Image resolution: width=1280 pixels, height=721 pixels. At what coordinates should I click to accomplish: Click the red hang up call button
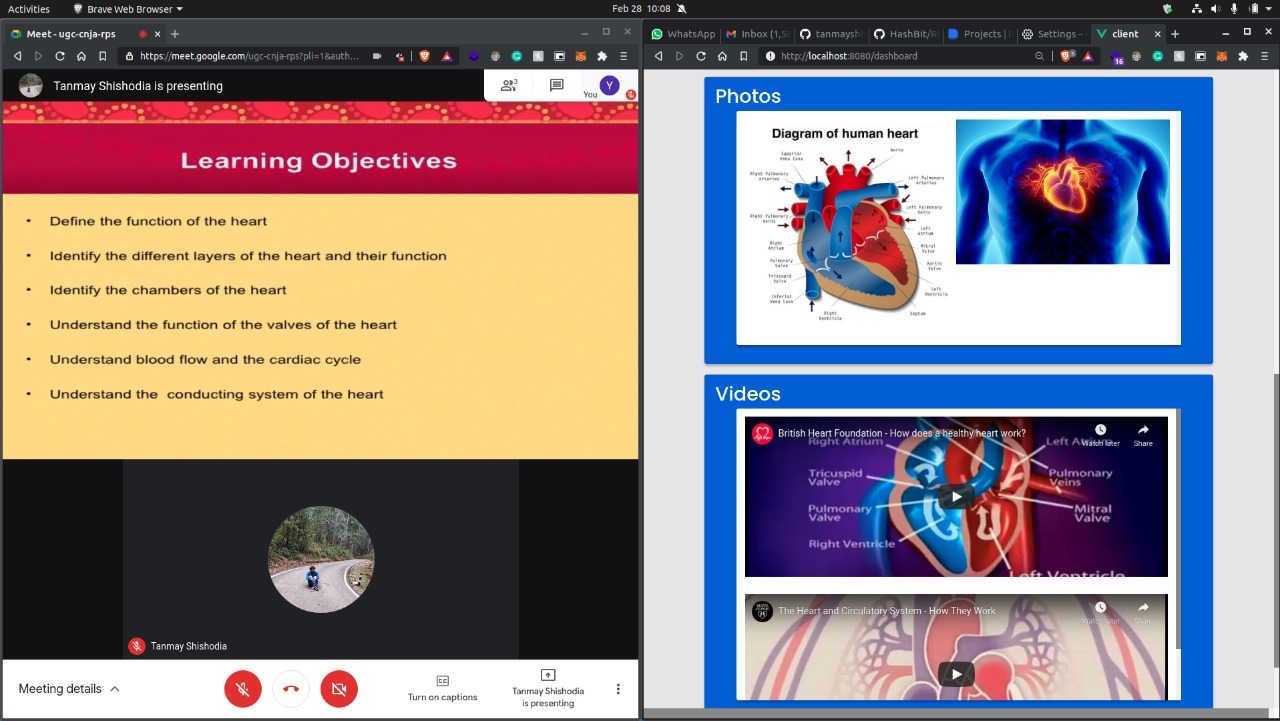coord(291,689)
